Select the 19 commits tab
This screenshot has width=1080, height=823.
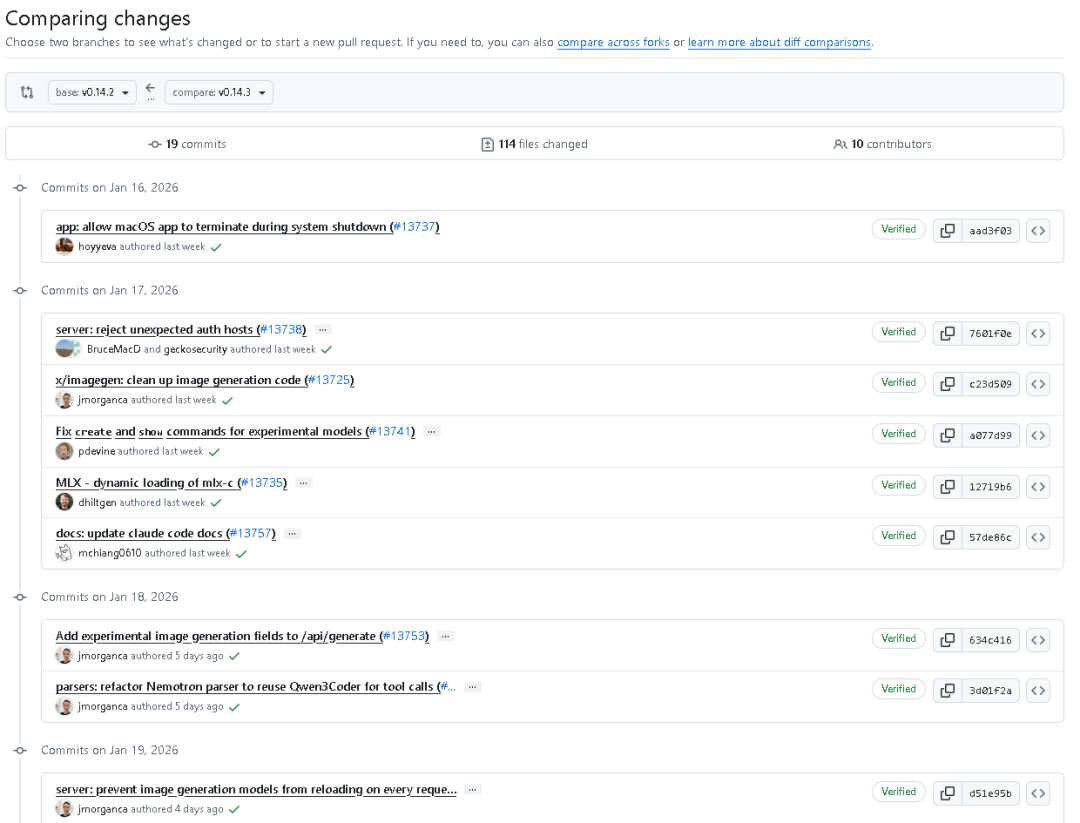[x=188, y=144]
